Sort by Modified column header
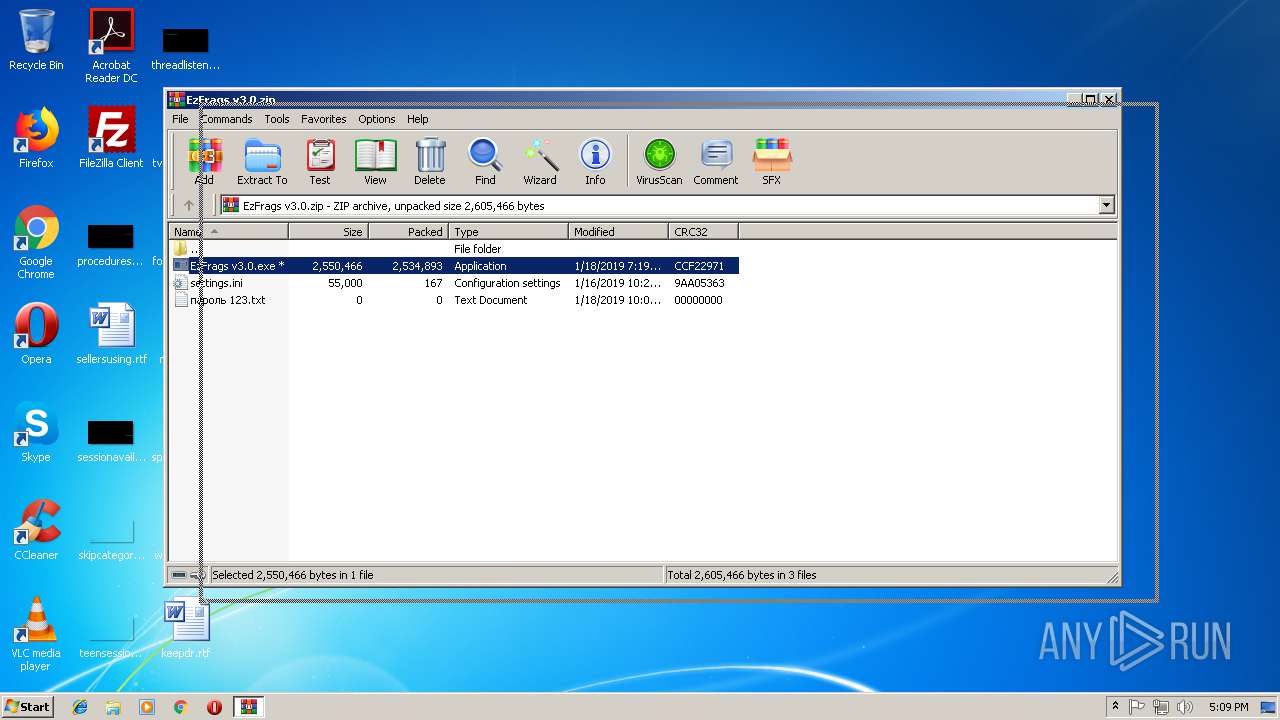This screenshot has height=720, width=1280. point(619,231)
